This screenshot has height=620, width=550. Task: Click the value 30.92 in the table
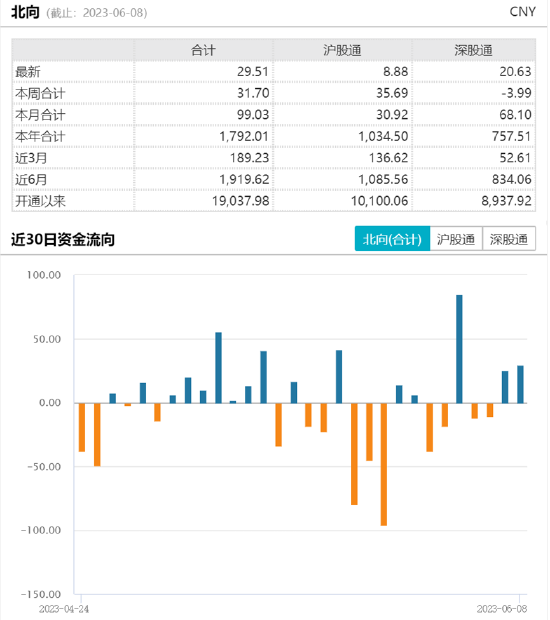tap(392, 115)
